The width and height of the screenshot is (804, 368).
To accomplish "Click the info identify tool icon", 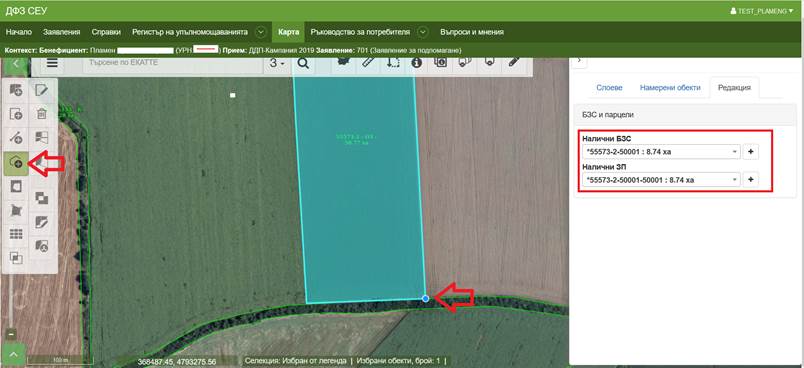I will (416, 63).
